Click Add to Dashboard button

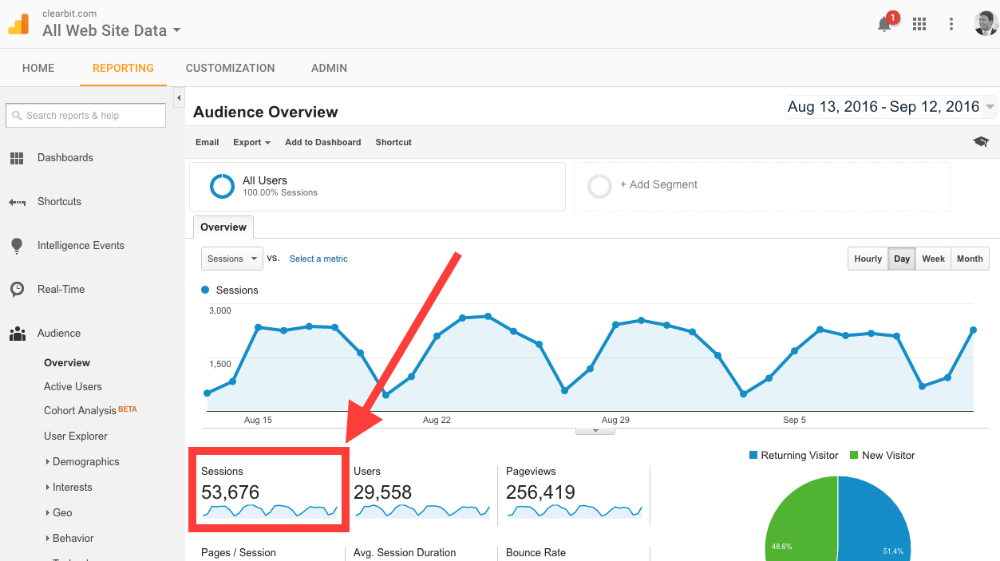[323, 142]
